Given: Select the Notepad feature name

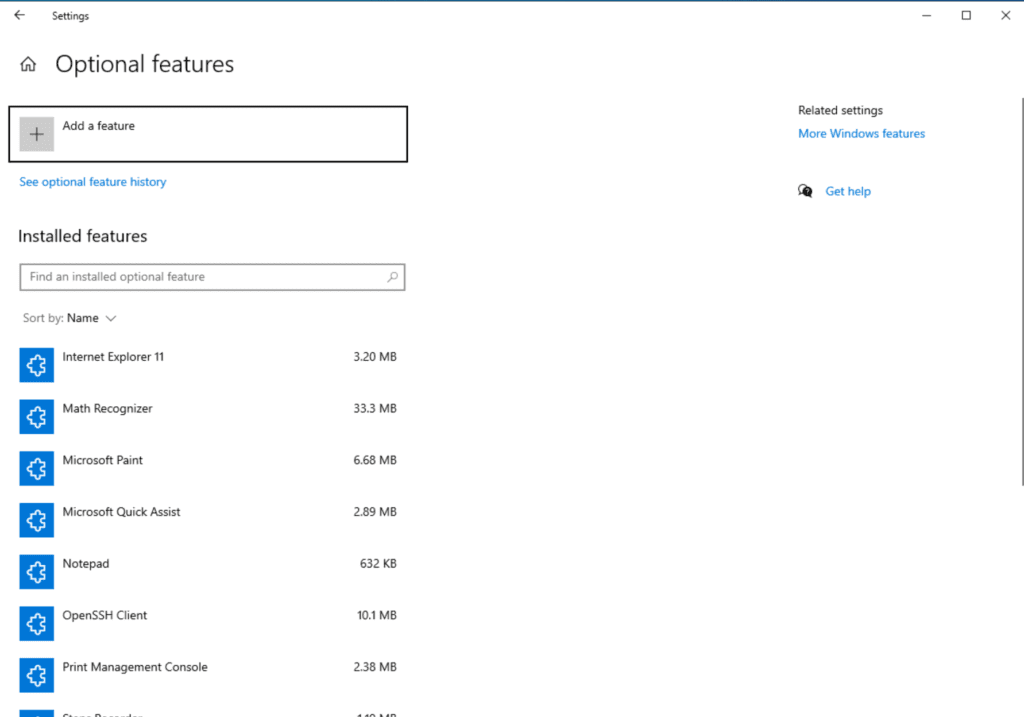Looking at the screenshot, I should click(86, 564).
